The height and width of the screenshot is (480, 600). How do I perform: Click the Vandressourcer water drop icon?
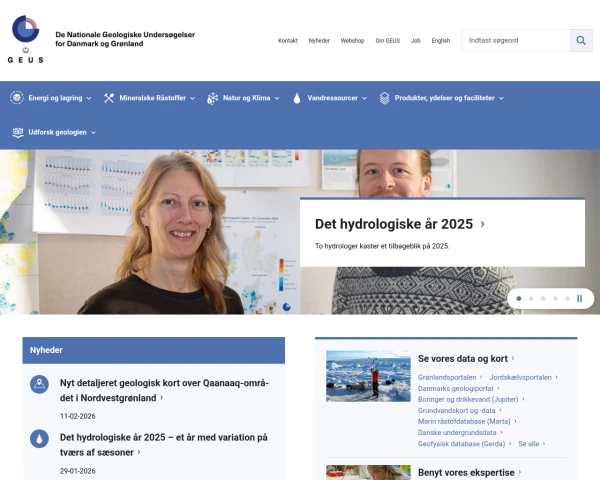297,98
